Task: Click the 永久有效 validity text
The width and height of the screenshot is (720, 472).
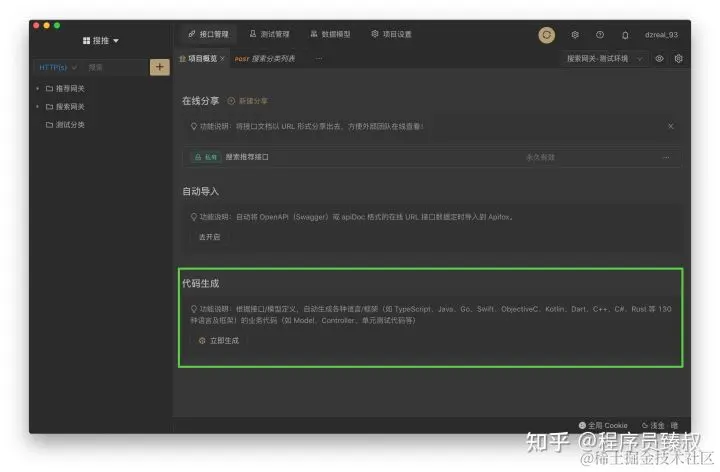Action: tap(540, 157)
